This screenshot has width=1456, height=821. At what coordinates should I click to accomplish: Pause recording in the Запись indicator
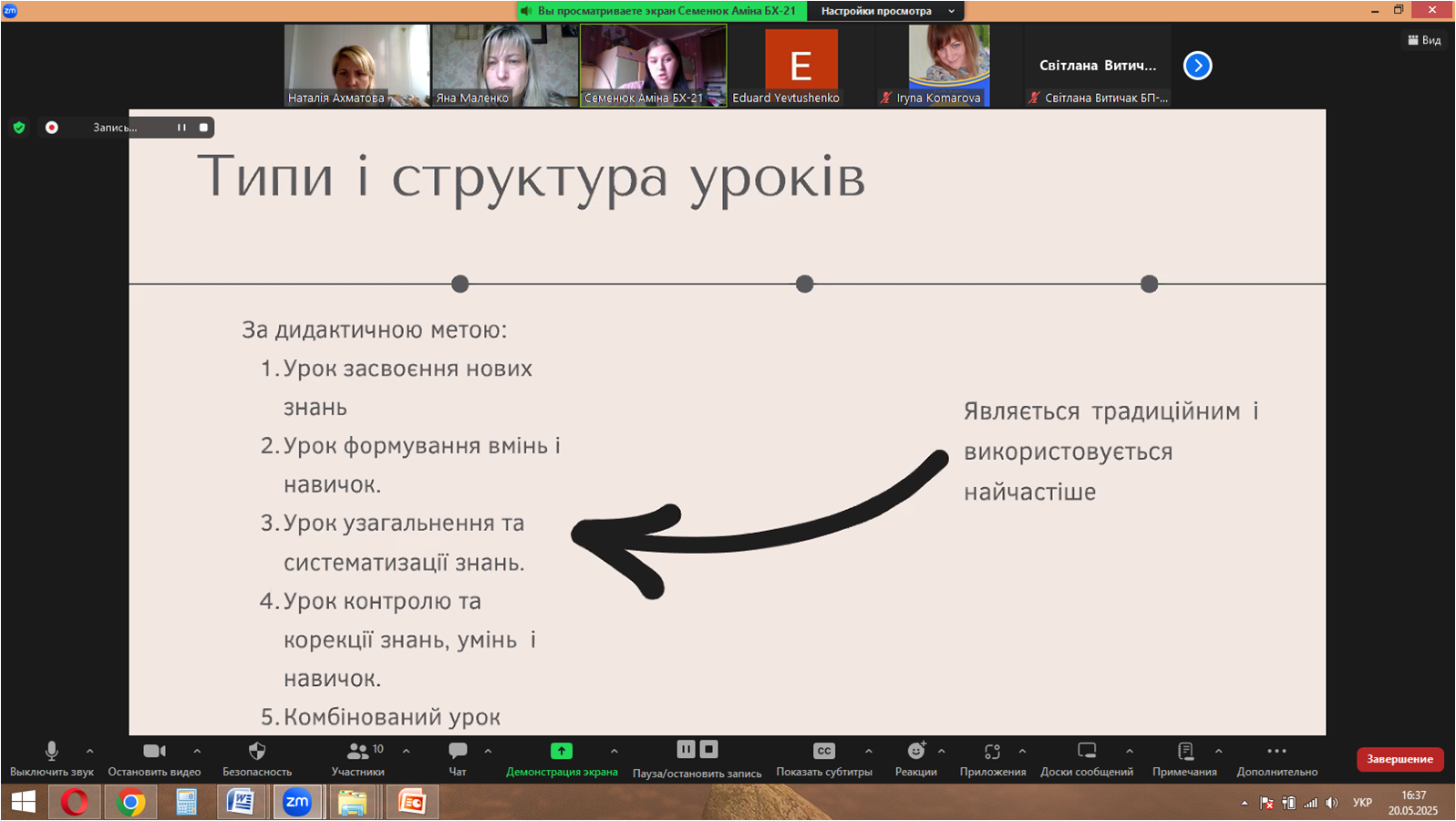pos(181,128)
